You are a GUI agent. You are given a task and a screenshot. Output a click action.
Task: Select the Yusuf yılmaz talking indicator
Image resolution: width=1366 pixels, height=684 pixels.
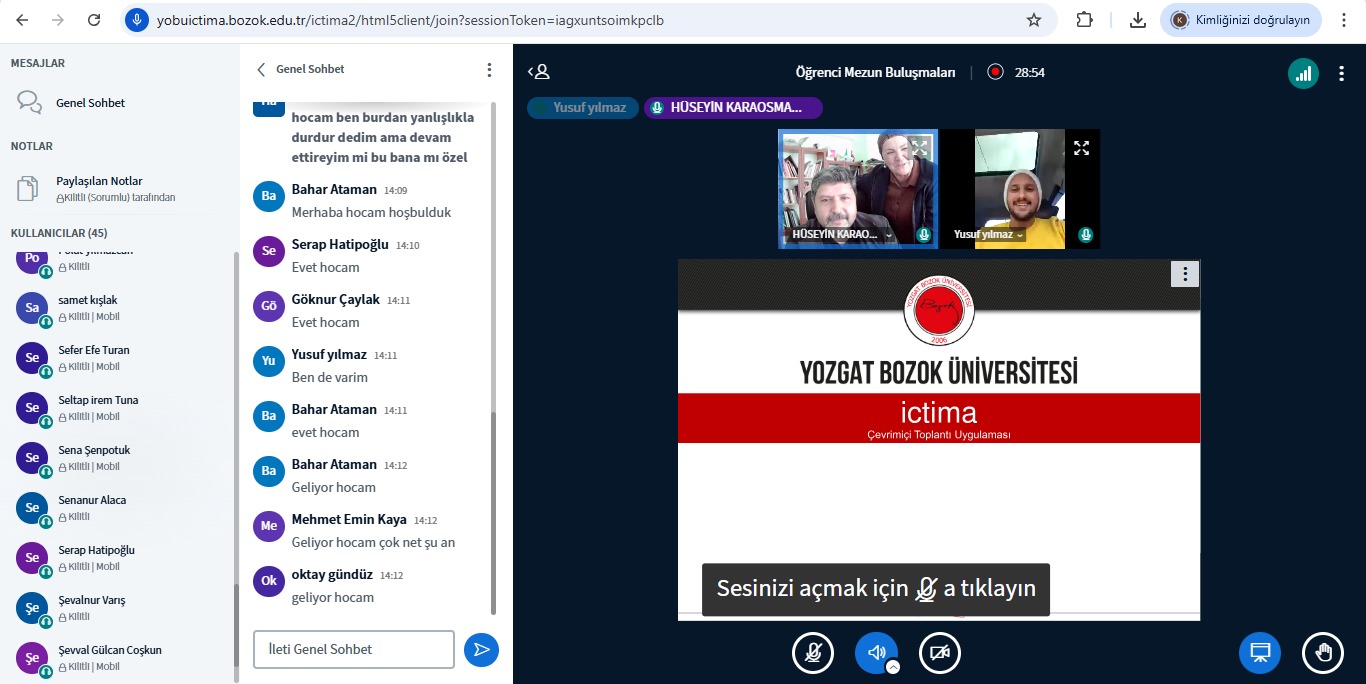click(583, 108)
